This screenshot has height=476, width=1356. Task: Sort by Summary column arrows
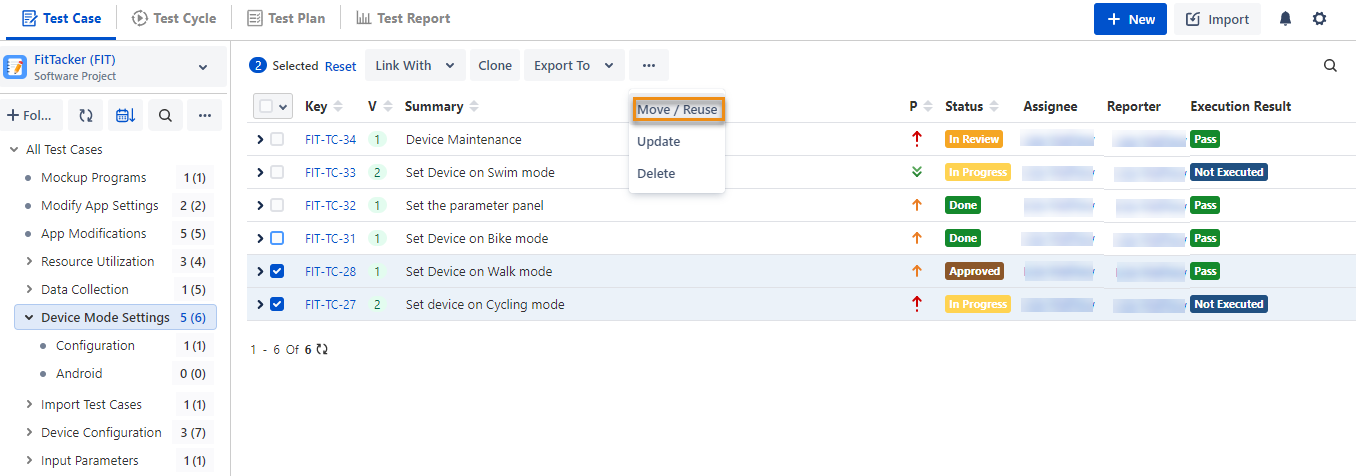coord(474,106)
